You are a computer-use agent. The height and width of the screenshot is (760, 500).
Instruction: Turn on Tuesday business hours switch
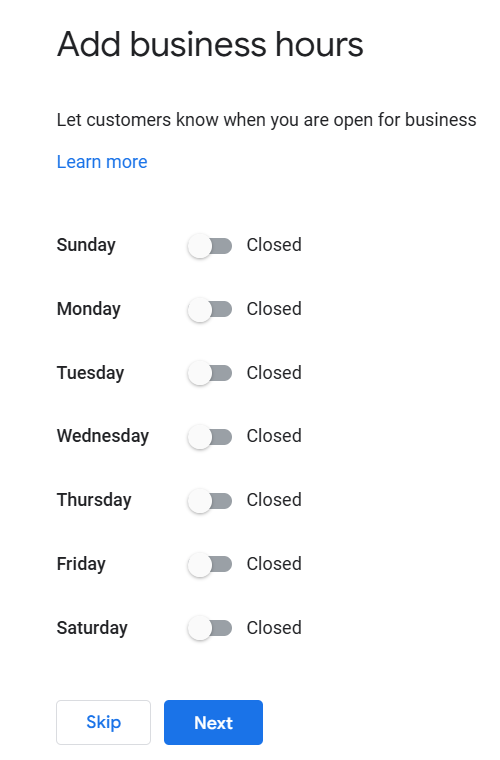[x=210, y=373]
